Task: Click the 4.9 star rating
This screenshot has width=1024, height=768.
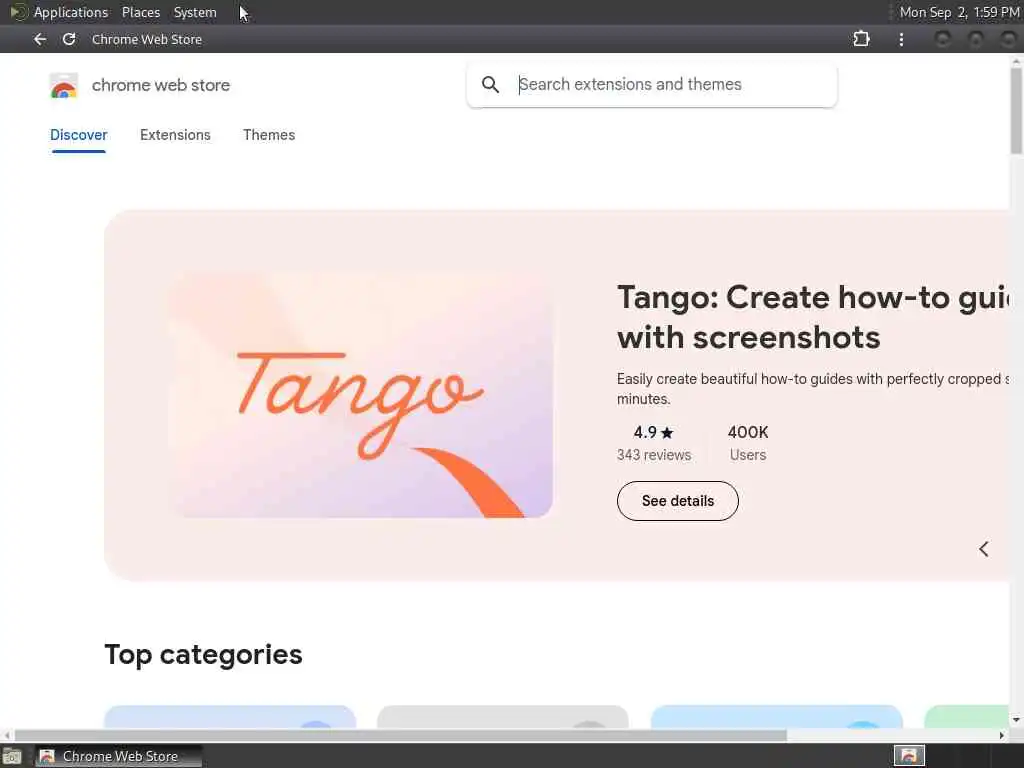Action: [x=653, y=432]
